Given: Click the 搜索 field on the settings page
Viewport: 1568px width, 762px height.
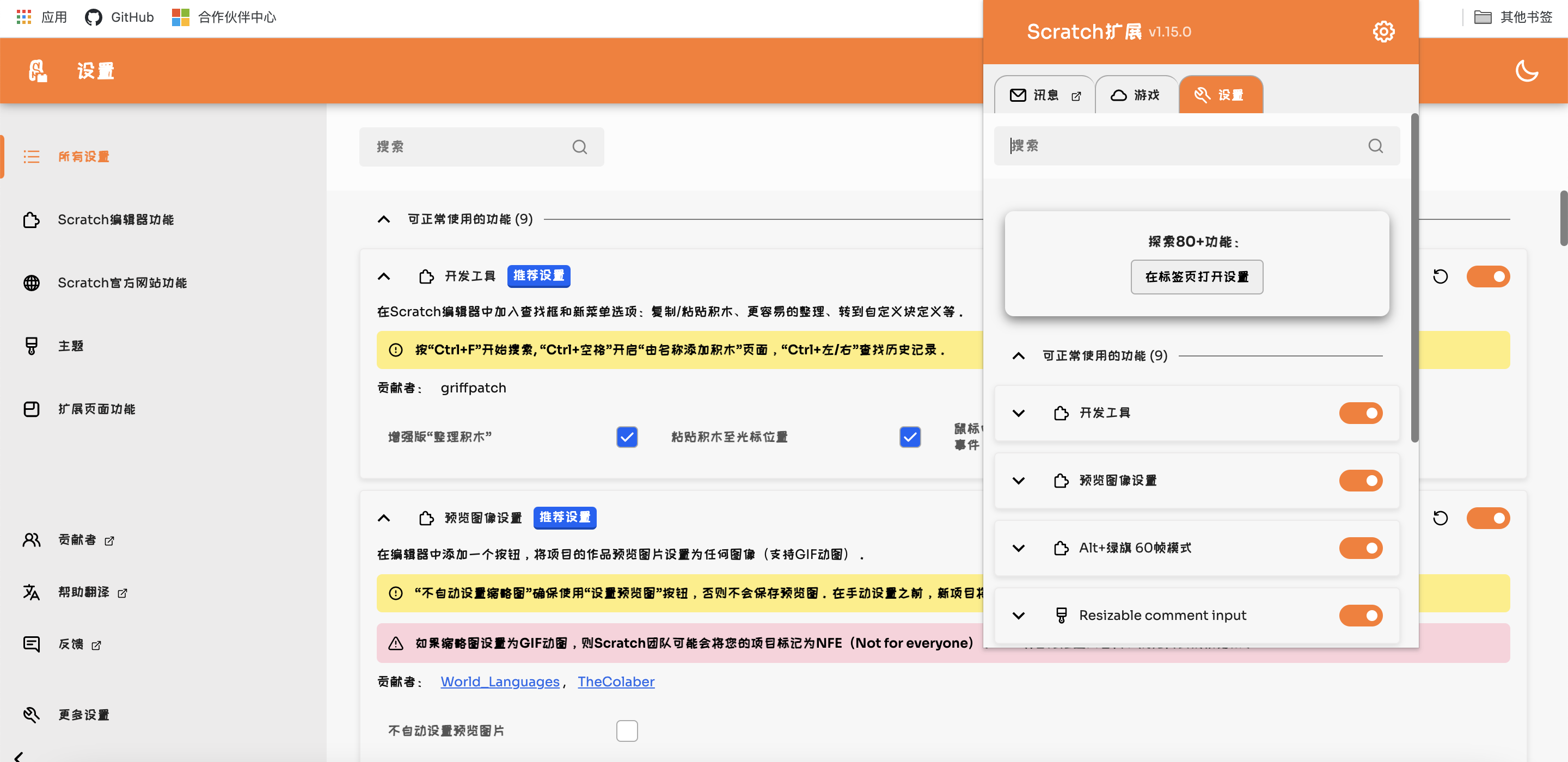Looking at the screenshot, I should [x=481, y=146].
